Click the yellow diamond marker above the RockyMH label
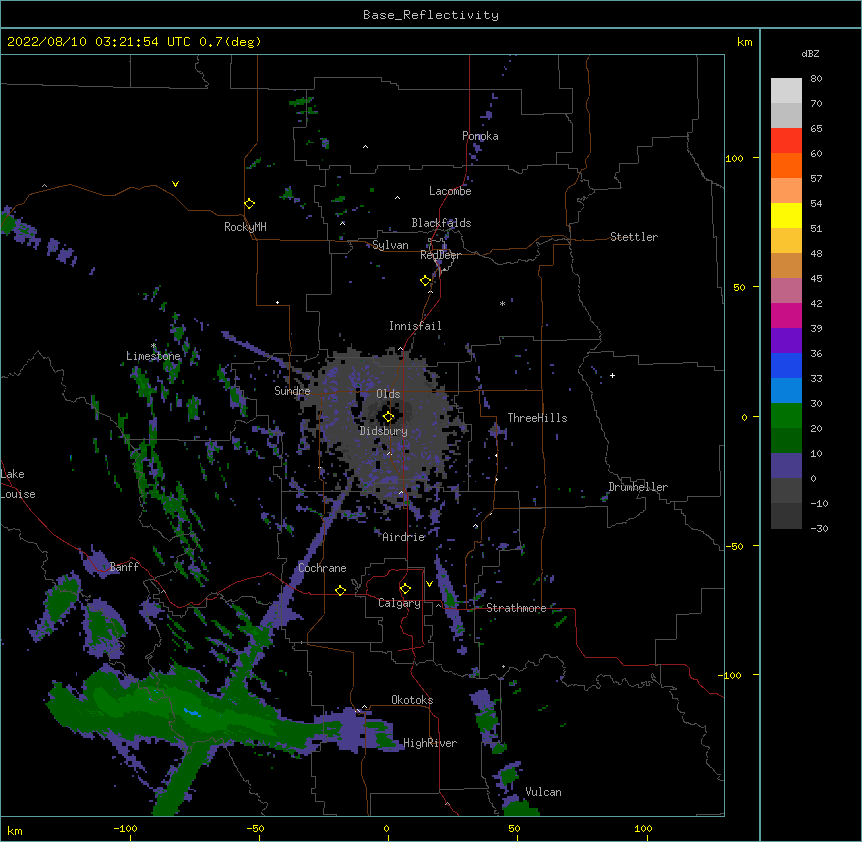The height and width of the screenshot is (842, 862). [x=249, y=204]
